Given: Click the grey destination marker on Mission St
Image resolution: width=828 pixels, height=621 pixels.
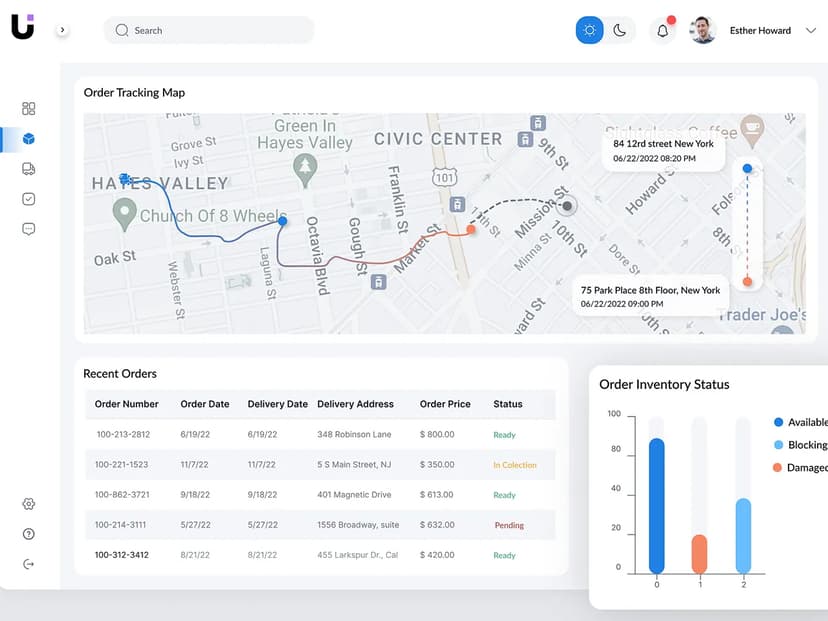Looking at the screenshot, I should 567,205.
